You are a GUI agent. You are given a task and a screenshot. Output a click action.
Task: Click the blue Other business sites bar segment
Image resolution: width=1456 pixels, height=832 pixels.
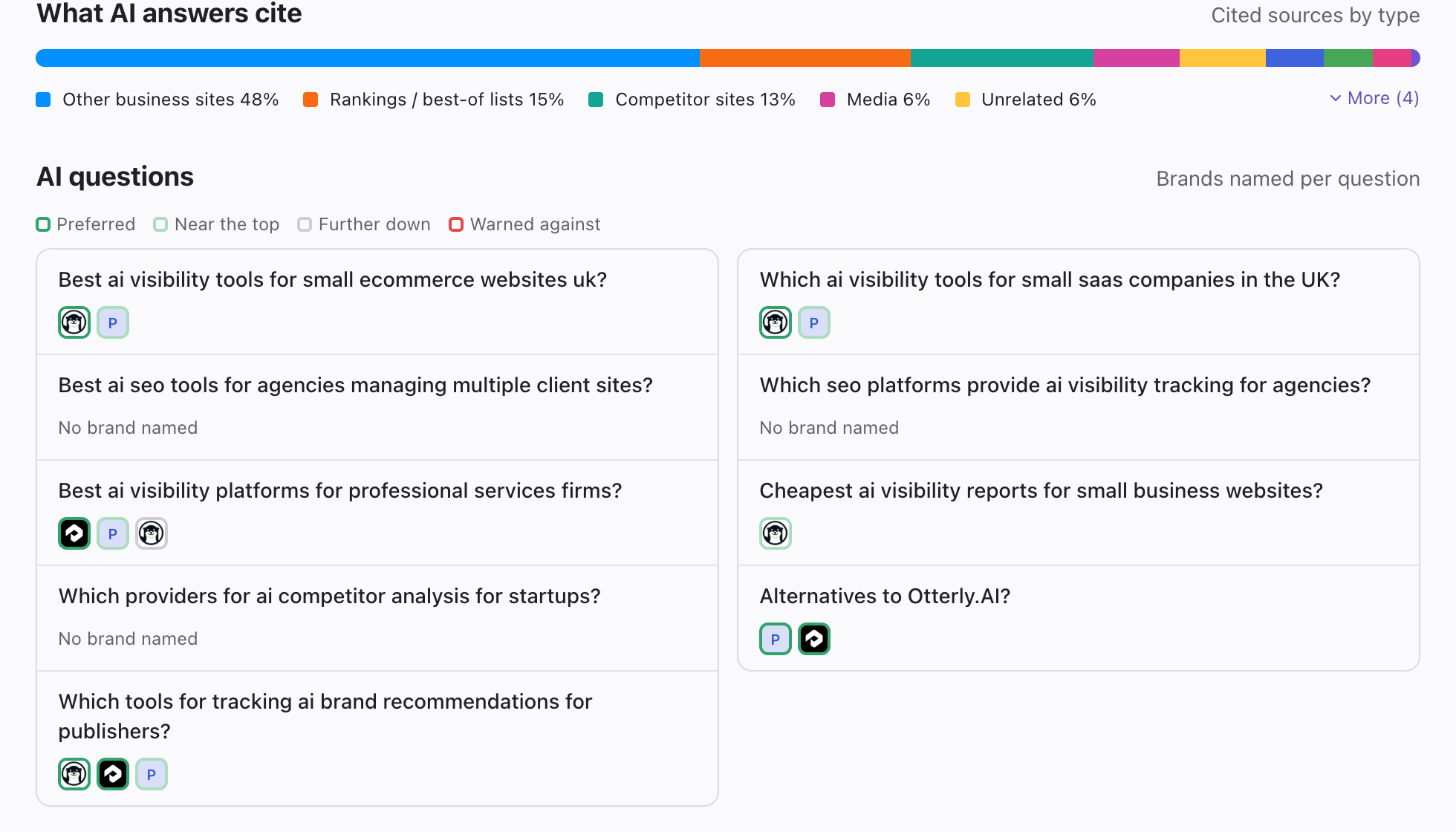(368, 58)
